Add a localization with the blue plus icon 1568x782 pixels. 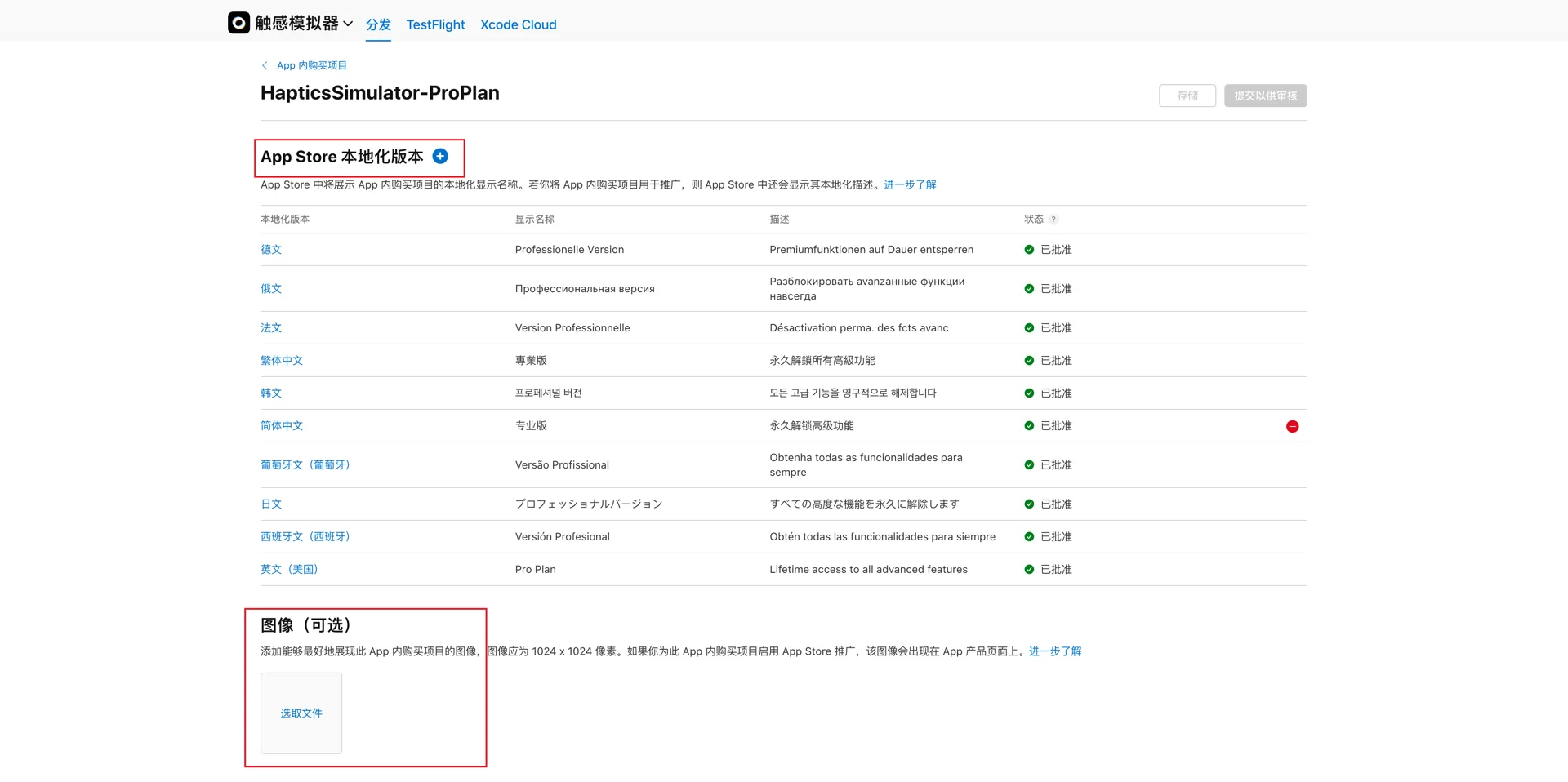pyautogui.click(x=439, y=156)
